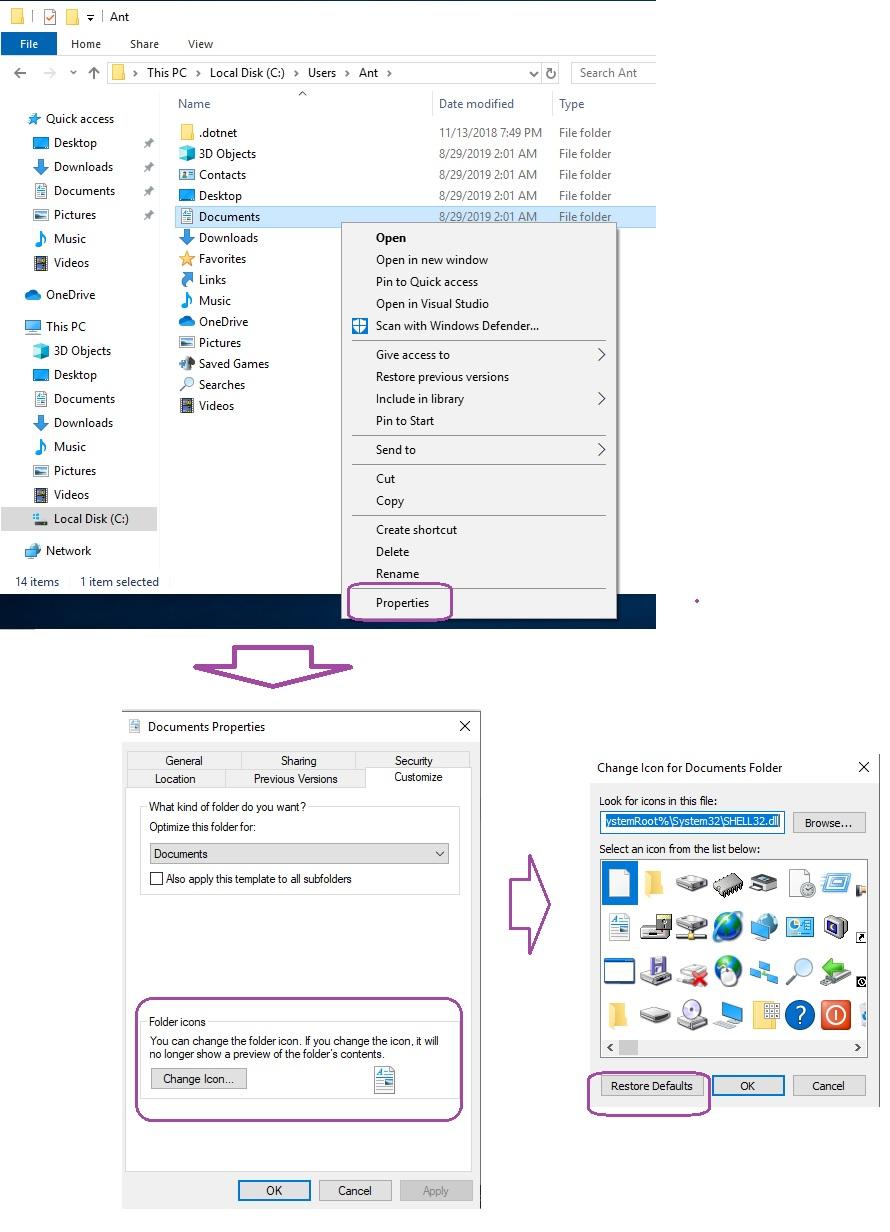Open the address bar history dropdown

click(534, 73)
